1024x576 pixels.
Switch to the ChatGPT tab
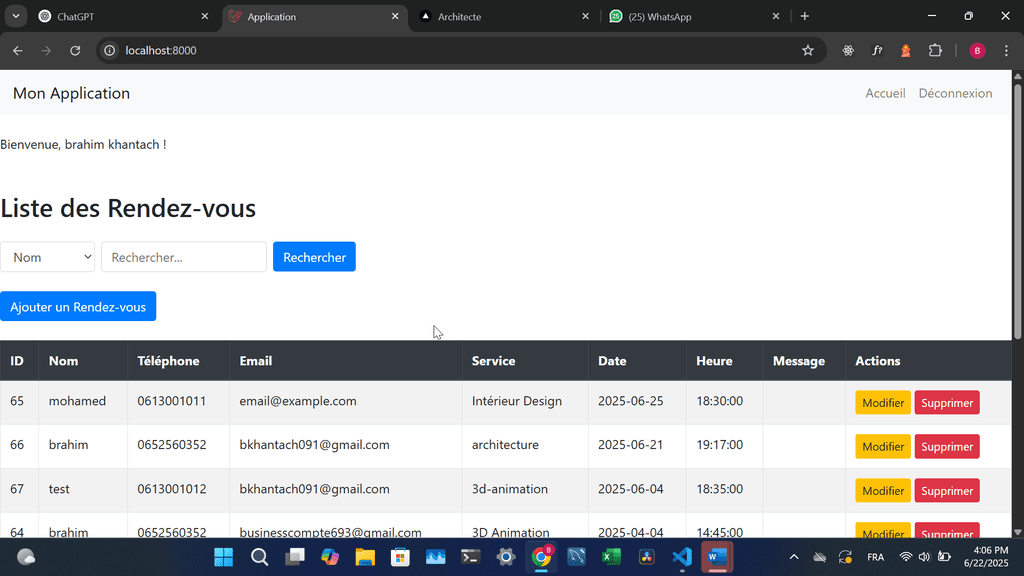coord(121,16)
